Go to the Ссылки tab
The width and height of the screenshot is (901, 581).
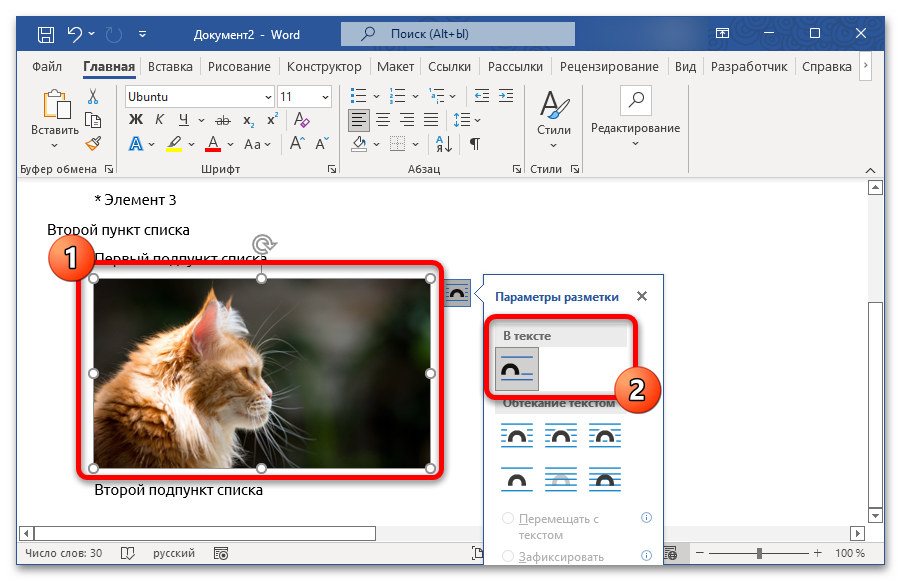point(449,67)
